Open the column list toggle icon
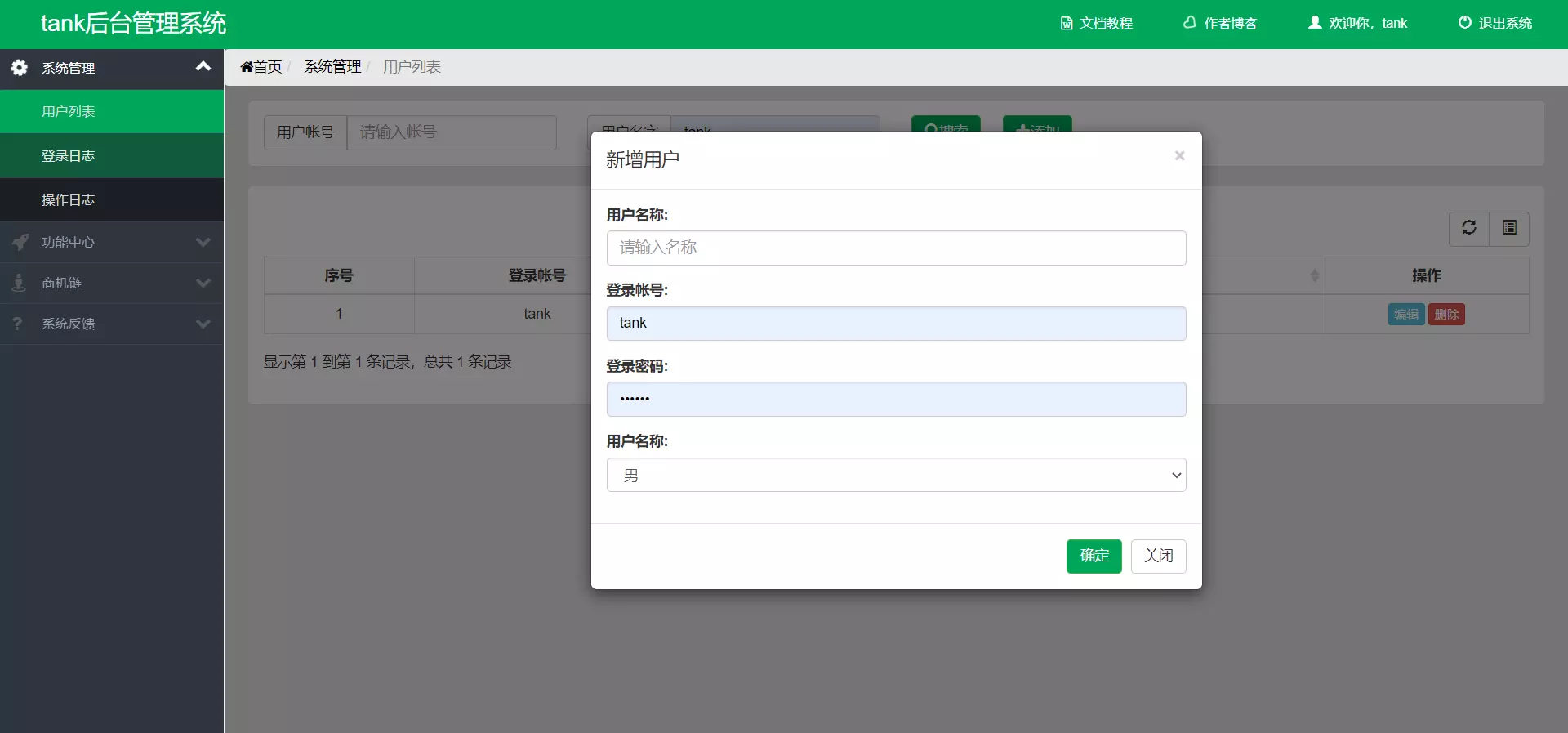 click(1509, 228)
